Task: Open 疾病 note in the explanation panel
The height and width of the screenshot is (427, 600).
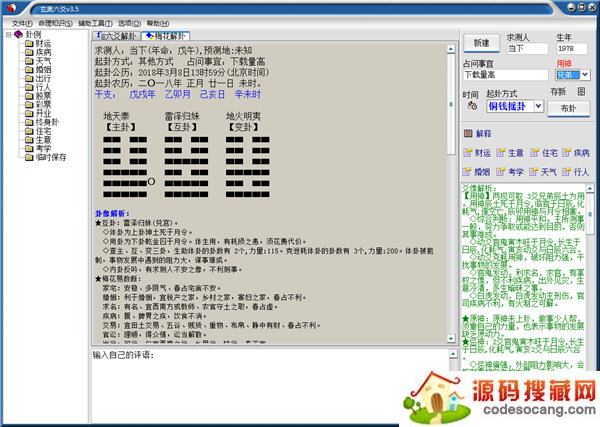Action: point(576,153)
